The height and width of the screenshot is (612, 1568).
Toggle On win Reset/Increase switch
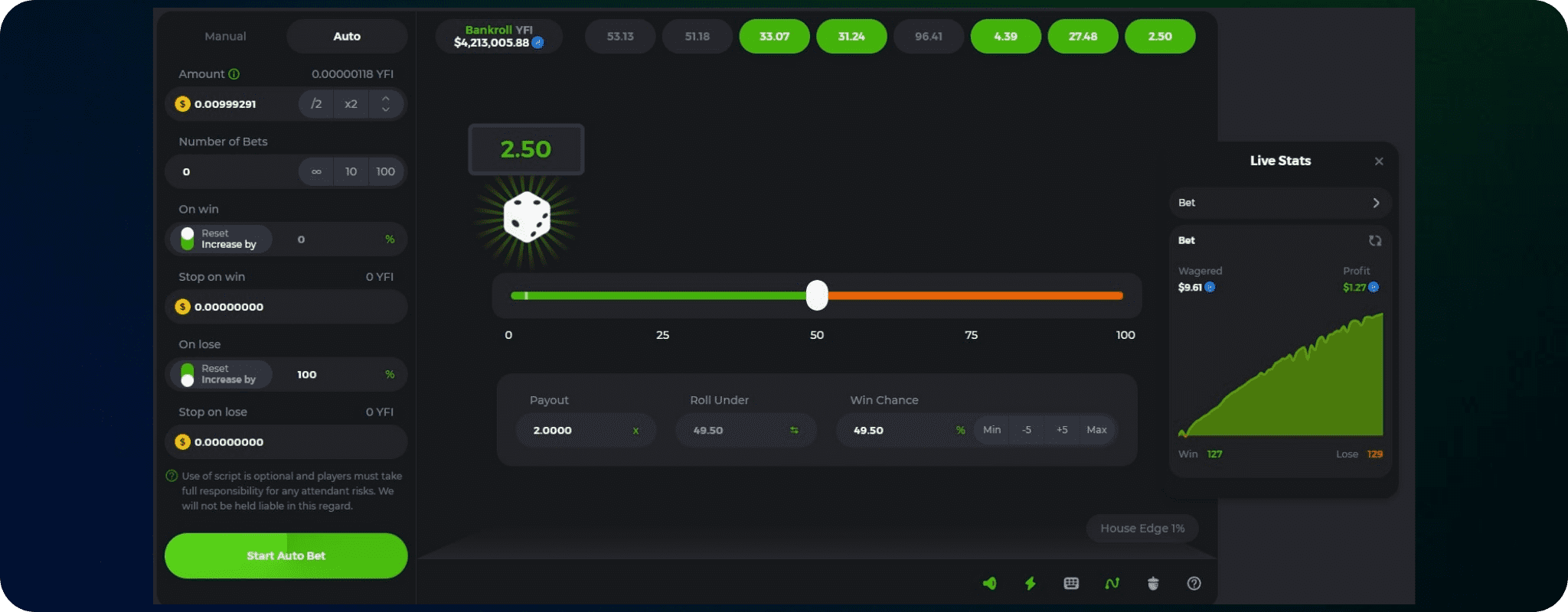coord(188,239)
